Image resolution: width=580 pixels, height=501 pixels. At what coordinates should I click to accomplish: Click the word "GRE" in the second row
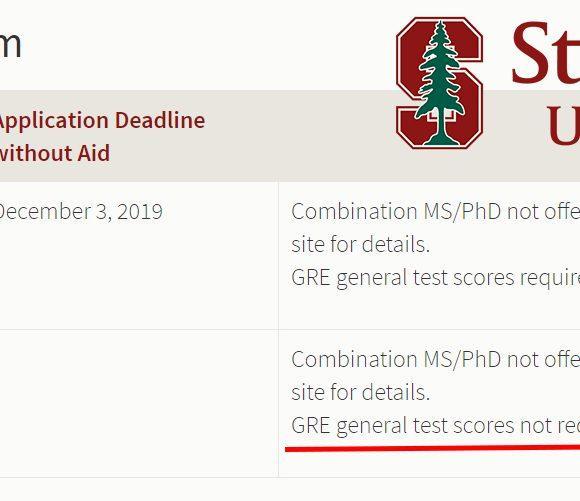(311, 425)
